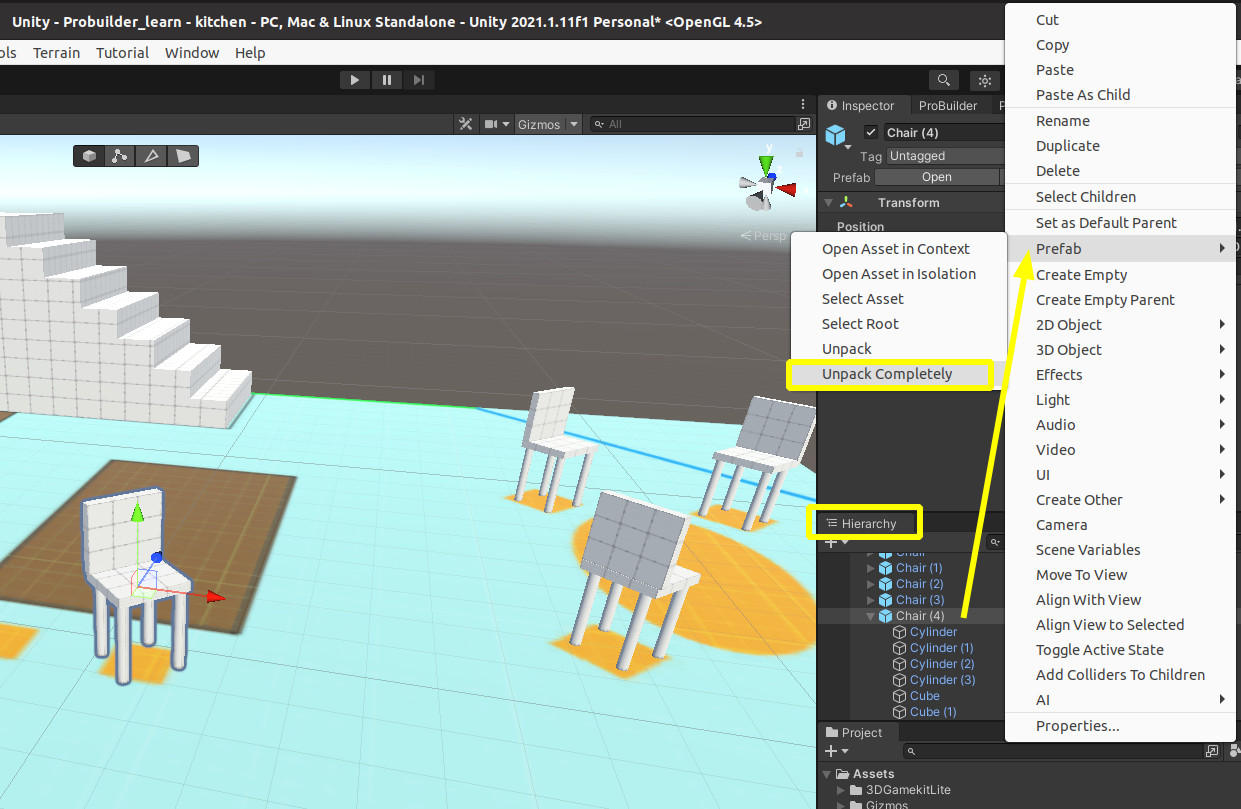Open the collaborate cloud icon in toolbar
Viewport: 1241px width, 809px height.
(x=985, y=80)
